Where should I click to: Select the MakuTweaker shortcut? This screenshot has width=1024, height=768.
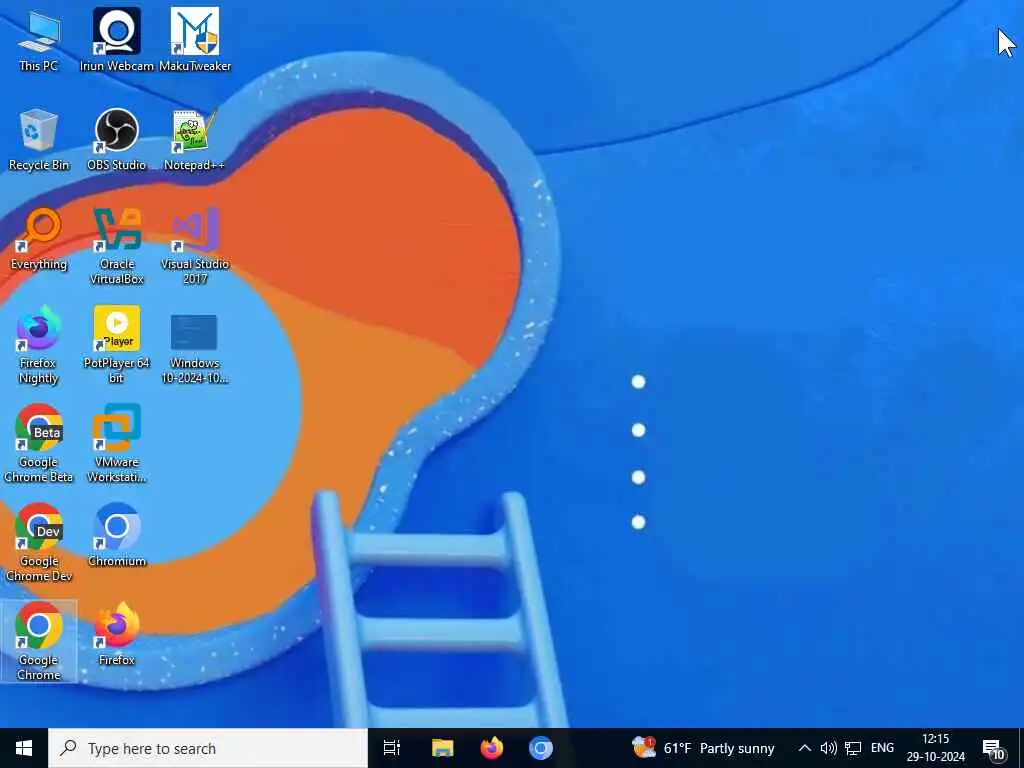[x=195, y=40]
